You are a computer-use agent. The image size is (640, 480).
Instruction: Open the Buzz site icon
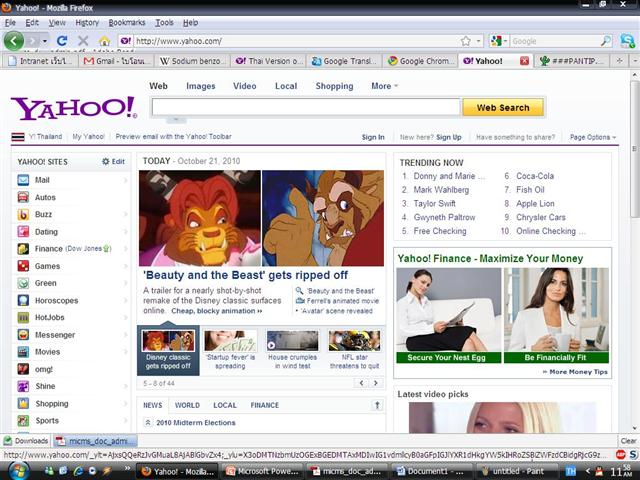(23, 214)
